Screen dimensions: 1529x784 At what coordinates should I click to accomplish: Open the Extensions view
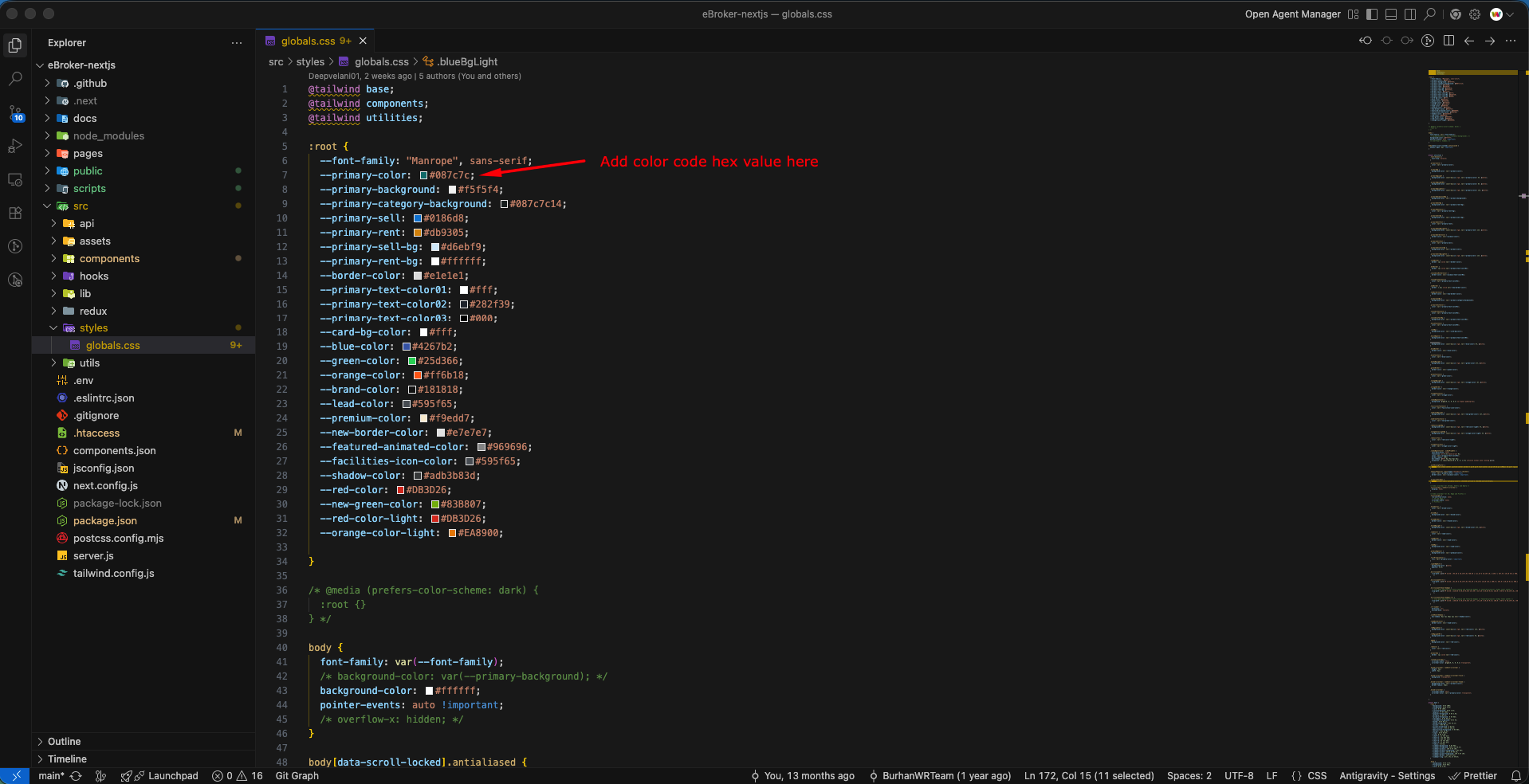tap(15, 213)
